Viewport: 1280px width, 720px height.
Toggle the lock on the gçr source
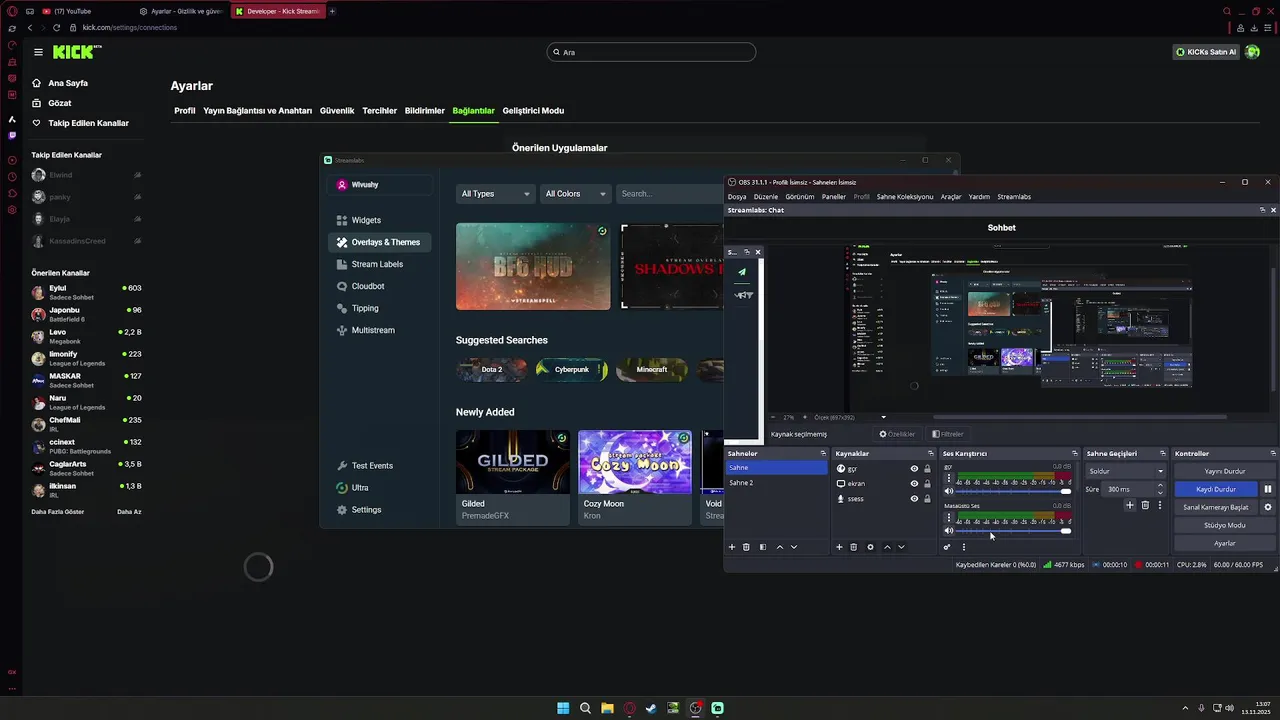pyautogui.click(x=927, y=468)
